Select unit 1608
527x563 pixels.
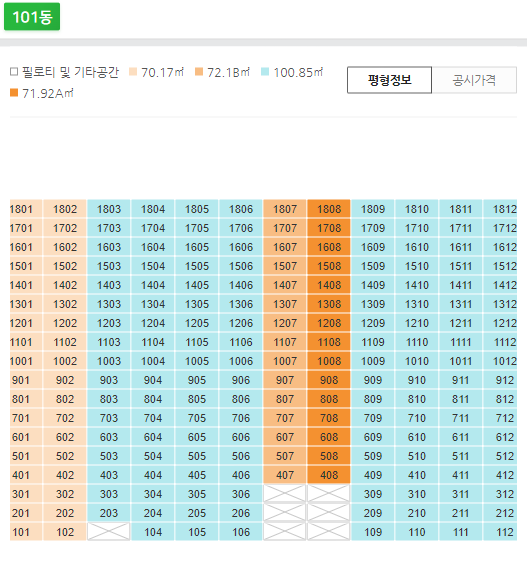click(x=329, y=247)
